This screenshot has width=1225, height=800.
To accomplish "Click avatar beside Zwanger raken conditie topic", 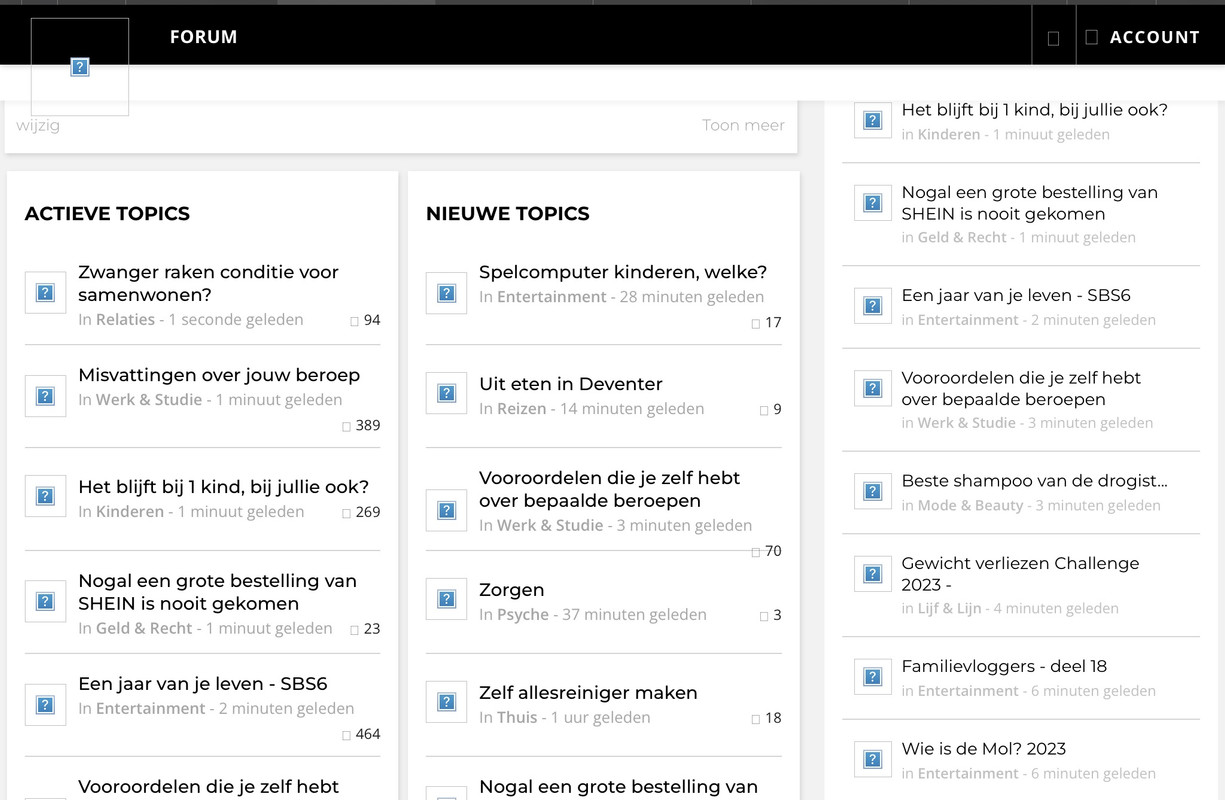I will click(x=45, y=293).
